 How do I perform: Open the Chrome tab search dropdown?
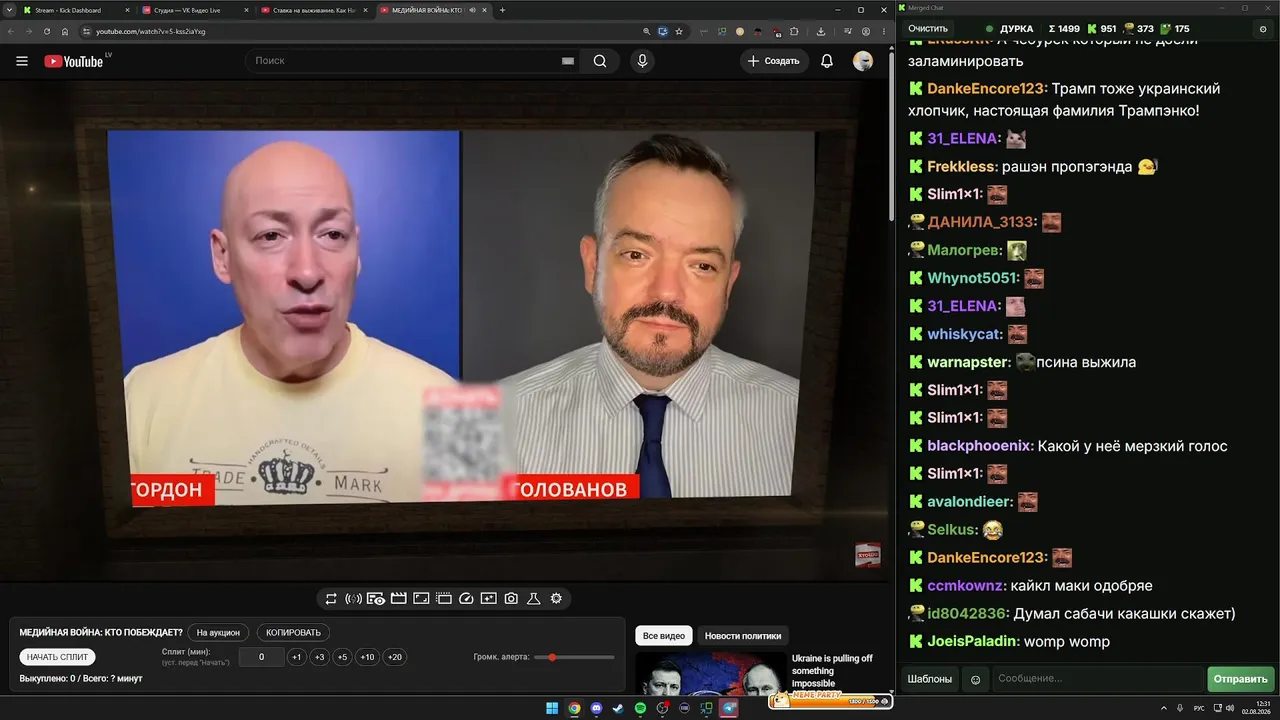[x=10, y=10]
